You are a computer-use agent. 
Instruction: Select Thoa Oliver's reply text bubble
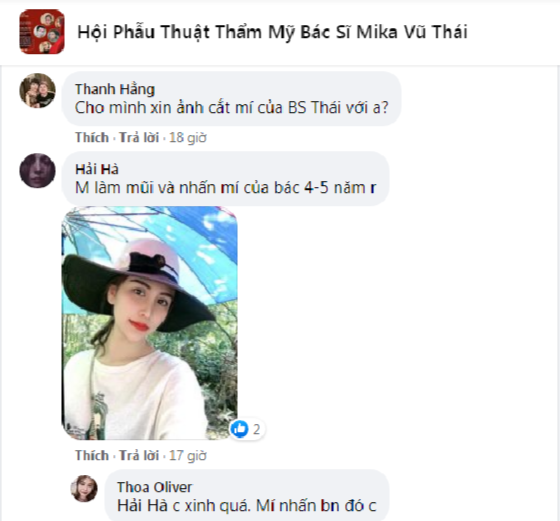247,495
